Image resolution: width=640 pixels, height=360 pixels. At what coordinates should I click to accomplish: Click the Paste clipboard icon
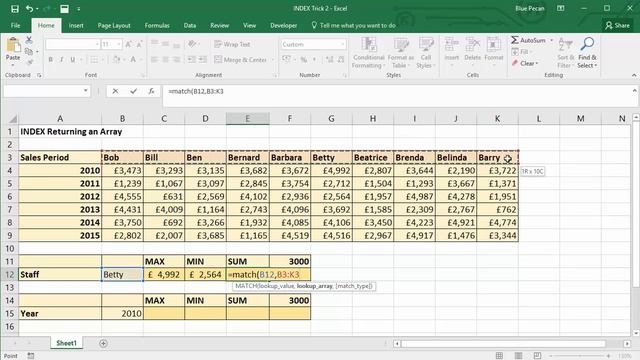pos(13,46)
